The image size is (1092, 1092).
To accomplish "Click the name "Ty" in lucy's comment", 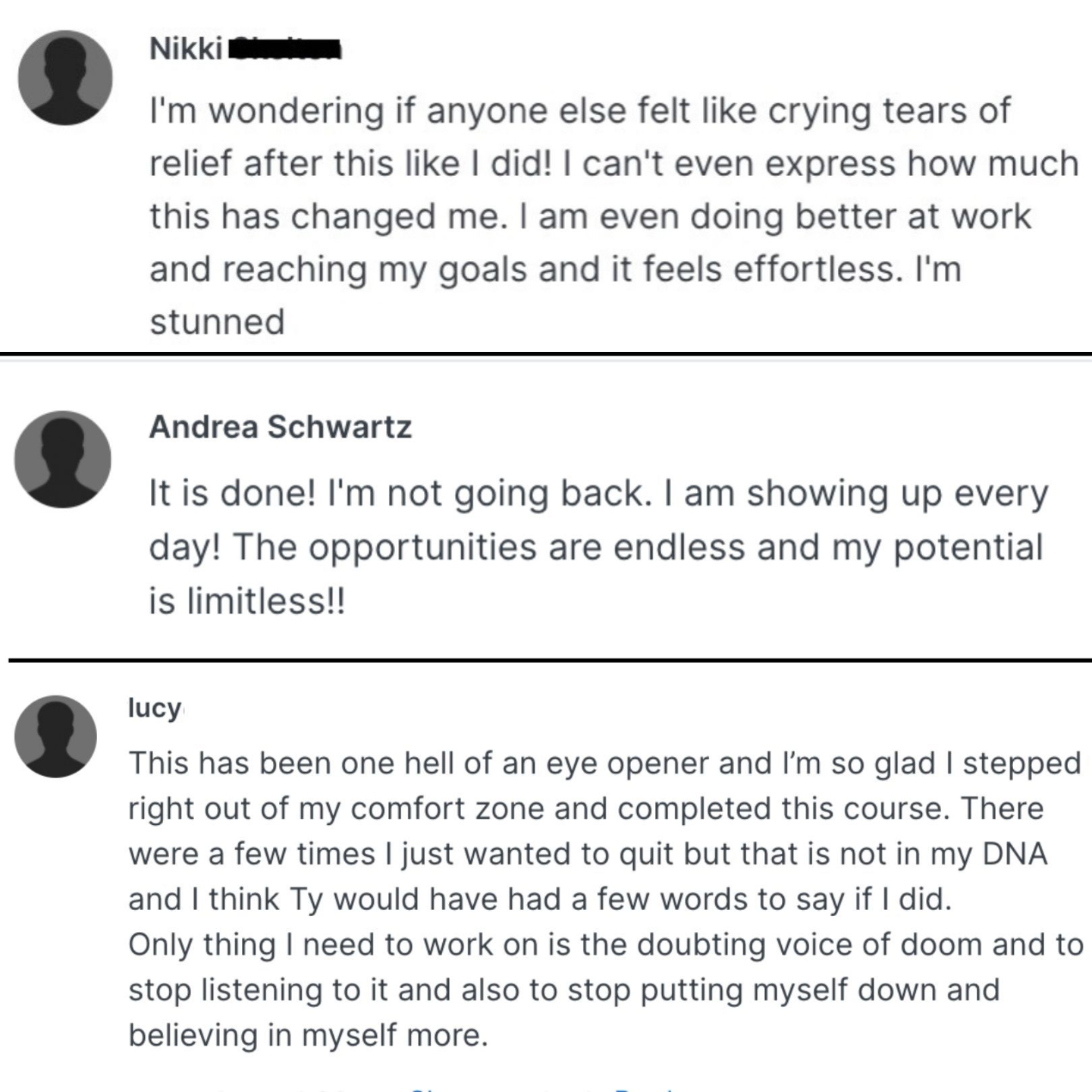I will pyautogui.click(x=306, y=899).
